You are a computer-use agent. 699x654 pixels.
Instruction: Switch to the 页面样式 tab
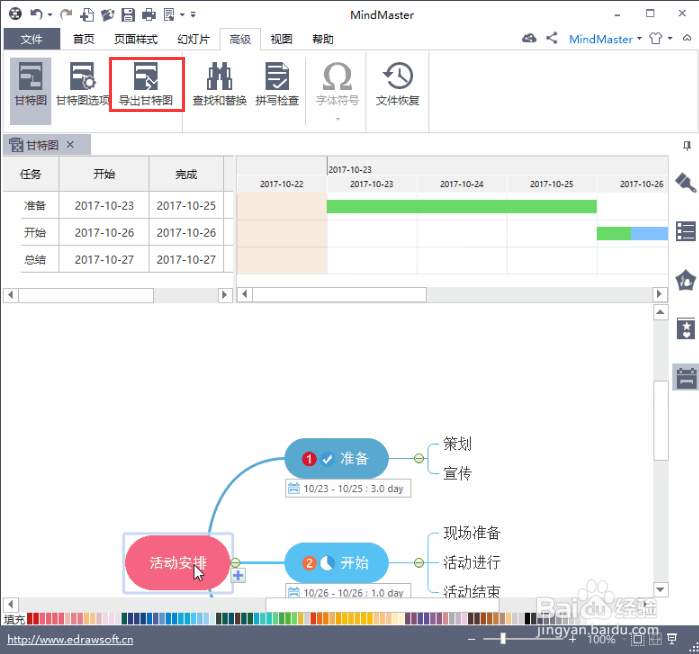pyautogui.click(x=136, y=39)
